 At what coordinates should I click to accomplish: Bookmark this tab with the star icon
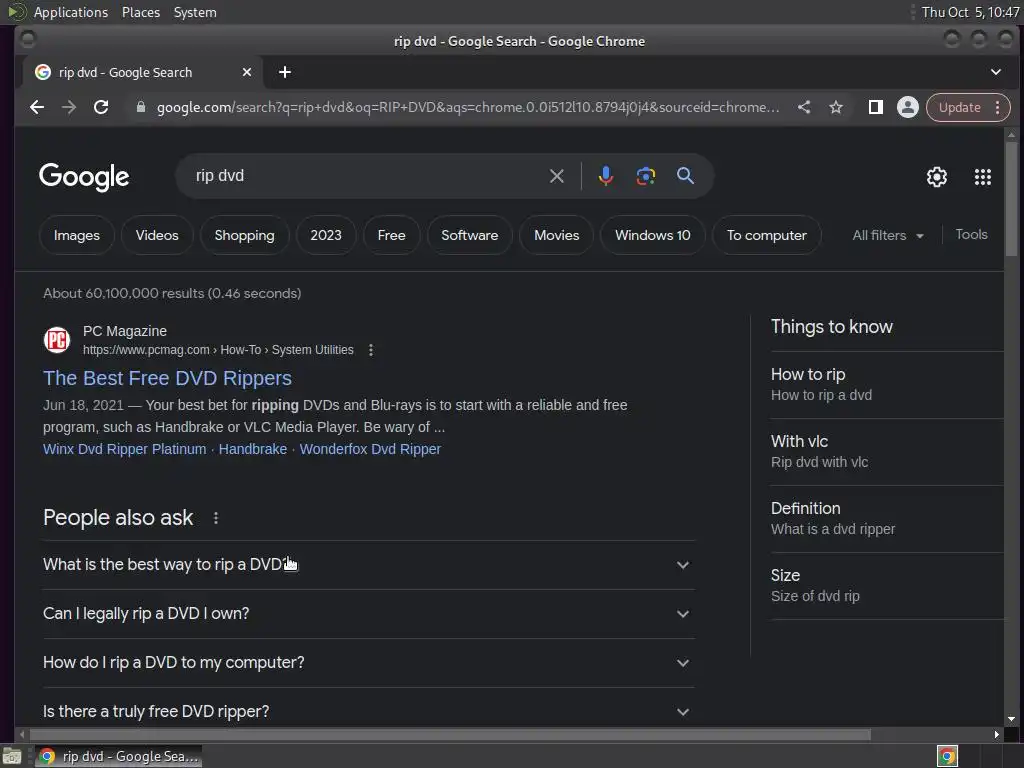(836, 107)
